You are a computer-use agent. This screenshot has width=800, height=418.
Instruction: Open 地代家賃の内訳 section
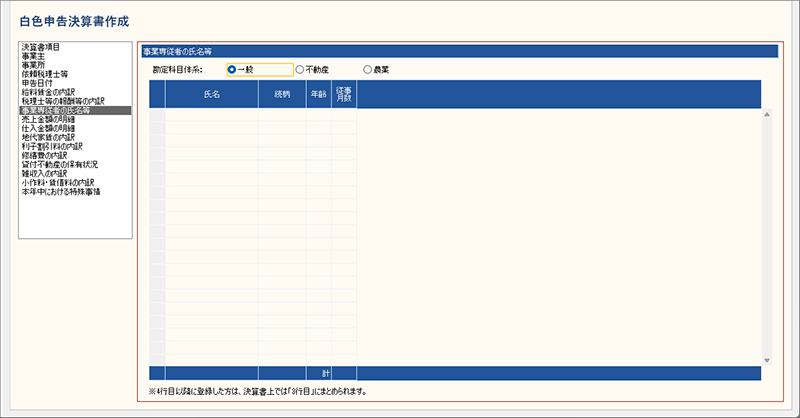coord(48,137)
